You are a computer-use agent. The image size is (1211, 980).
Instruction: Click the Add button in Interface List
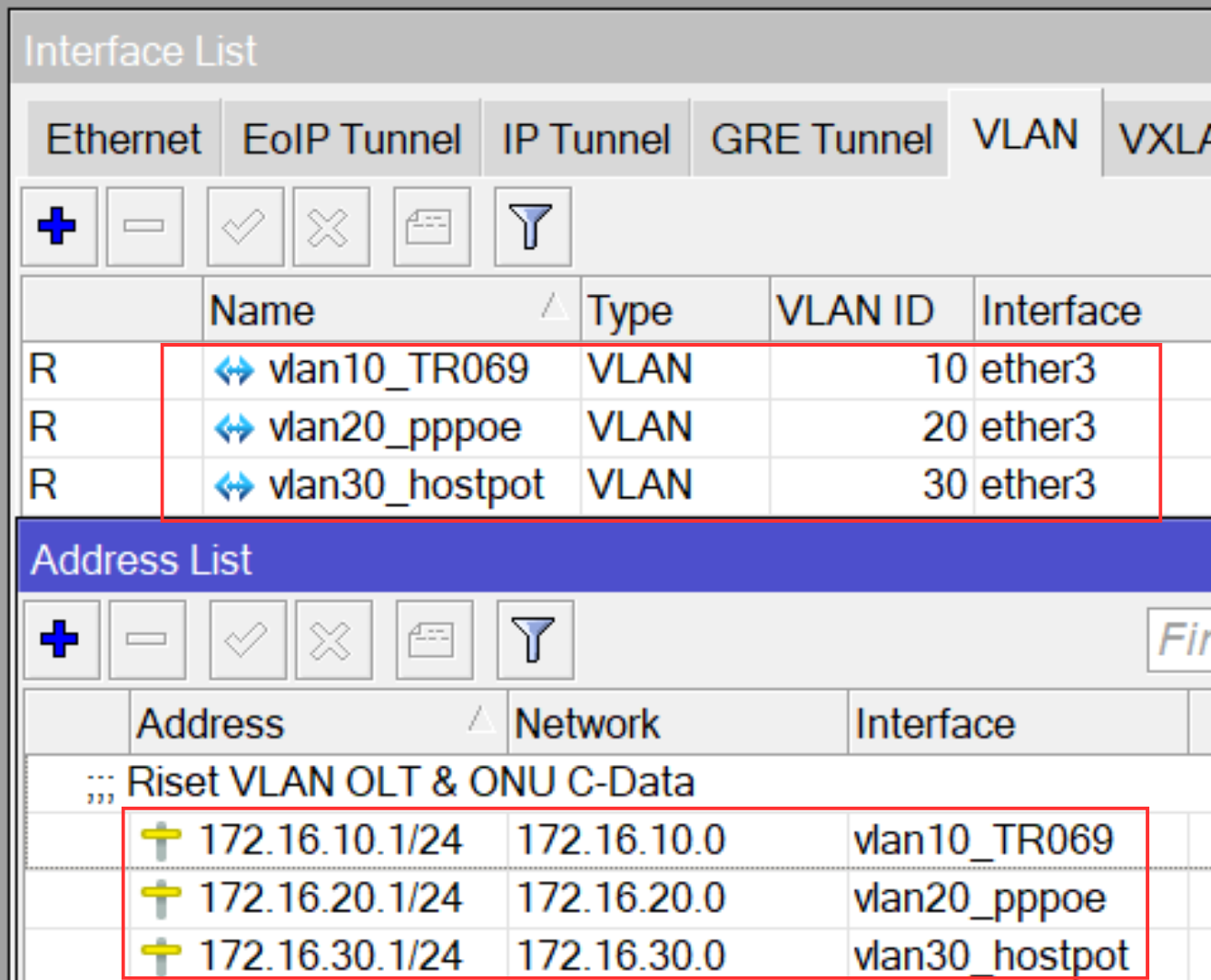coord(58,227)
